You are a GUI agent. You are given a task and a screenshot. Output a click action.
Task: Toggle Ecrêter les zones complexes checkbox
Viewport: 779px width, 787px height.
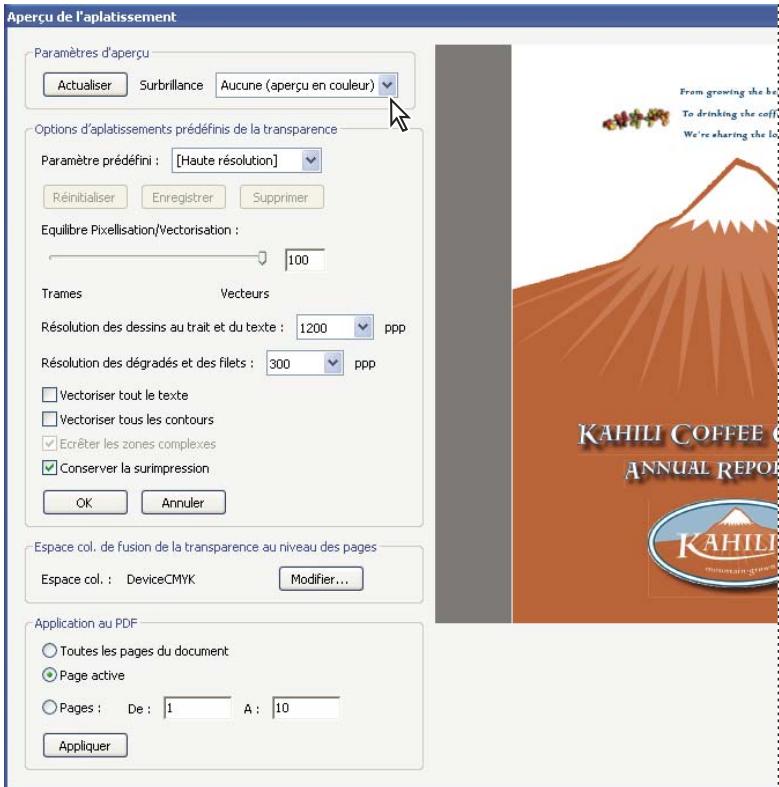click(49, 444)
